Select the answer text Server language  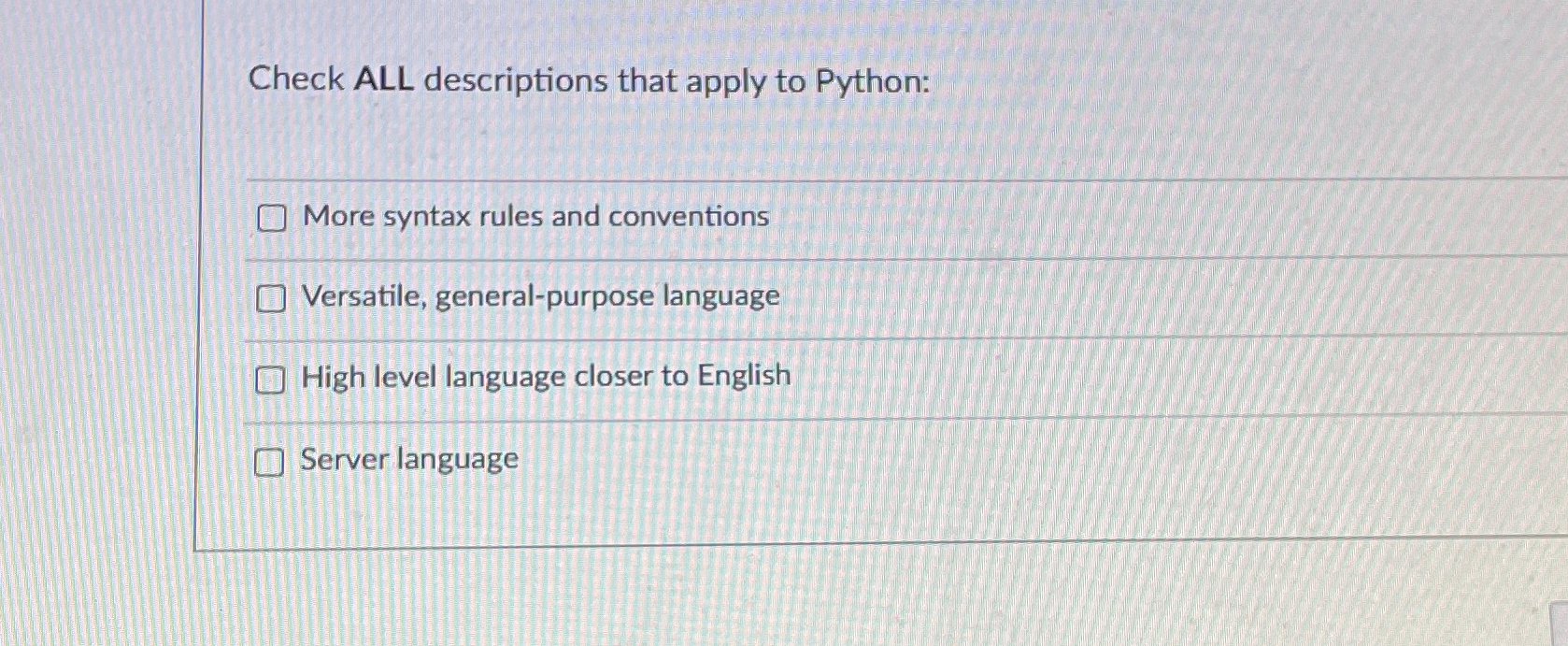point(408,458)
